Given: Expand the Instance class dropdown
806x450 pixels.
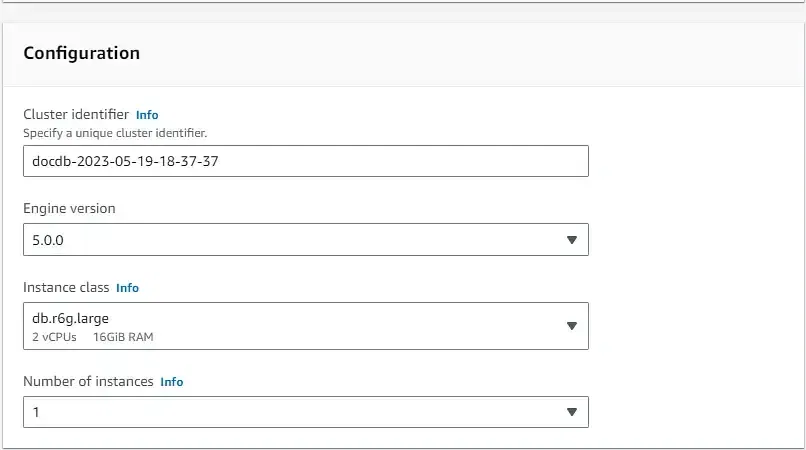Looking at the screenshot, I should (305, 326).
